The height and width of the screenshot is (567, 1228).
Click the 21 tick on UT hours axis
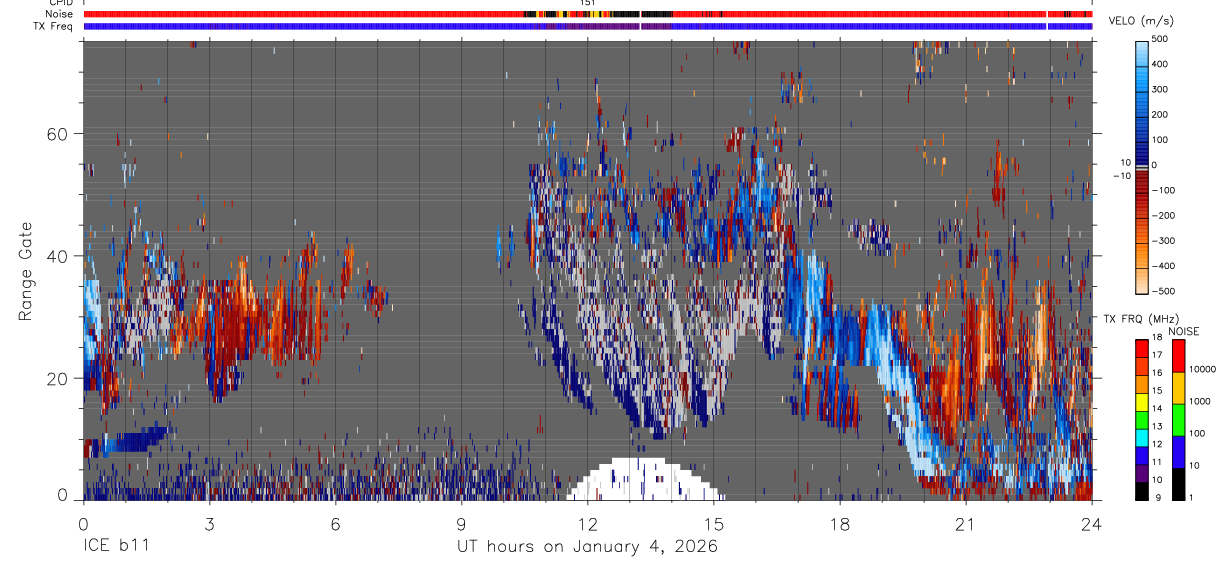tap(966, 524)
